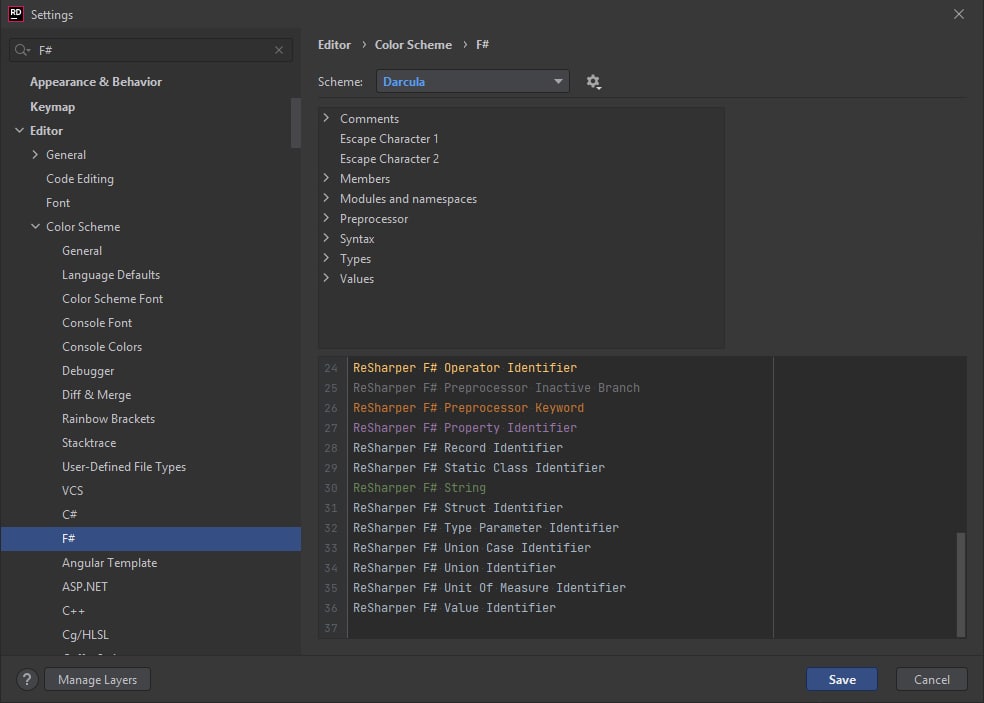984x703 pixels.
Task: Click the Manage Layers button
Action: [x=97, y=679]
